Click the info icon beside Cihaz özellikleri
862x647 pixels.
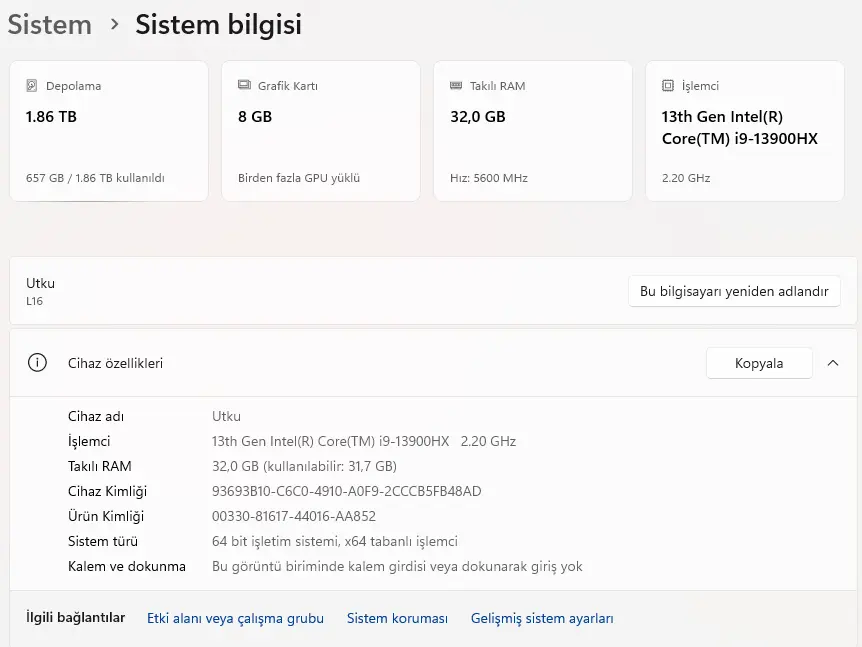click(x=37, y=363)
